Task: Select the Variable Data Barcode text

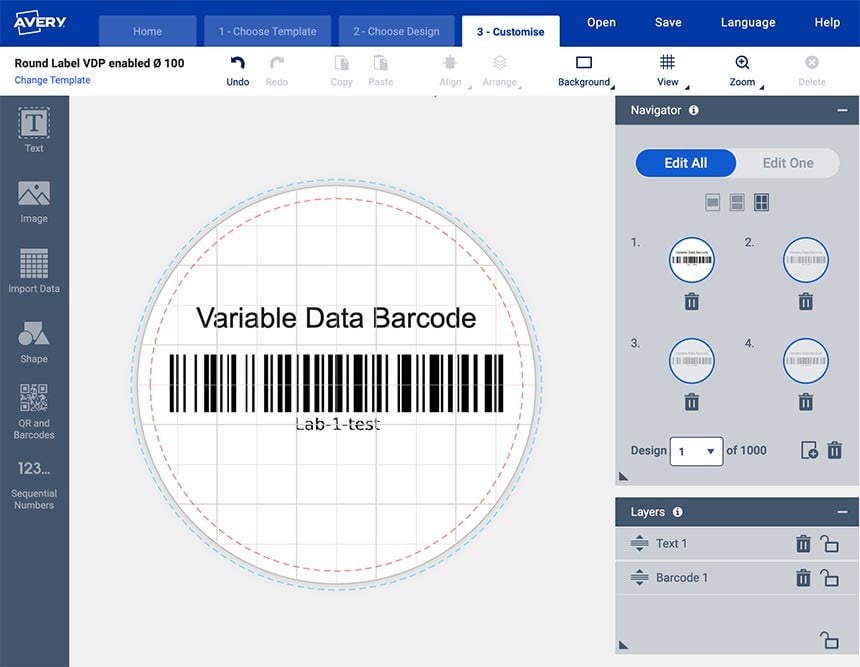Action: tap(336, 318)
